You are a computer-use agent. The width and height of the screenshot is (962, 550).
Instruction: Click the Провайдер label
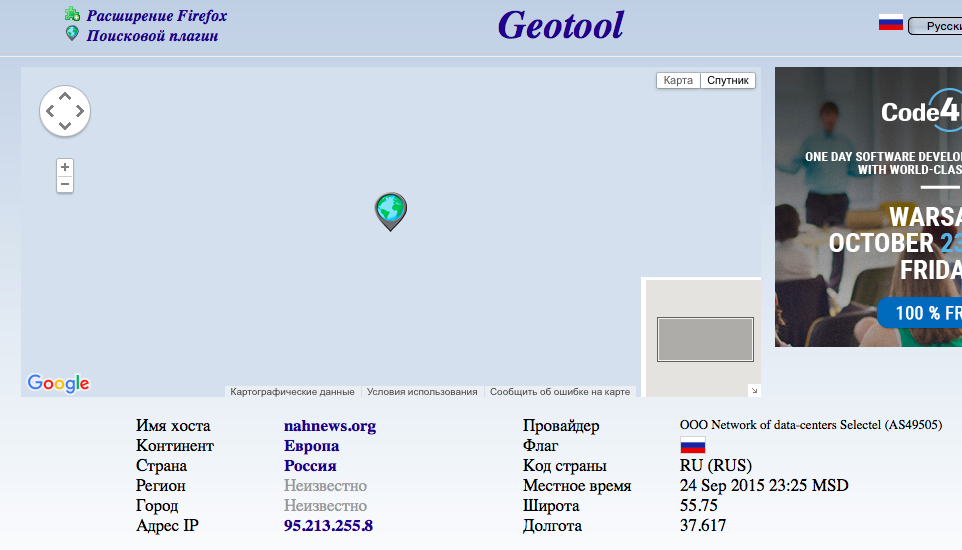(x=561, y=425)
